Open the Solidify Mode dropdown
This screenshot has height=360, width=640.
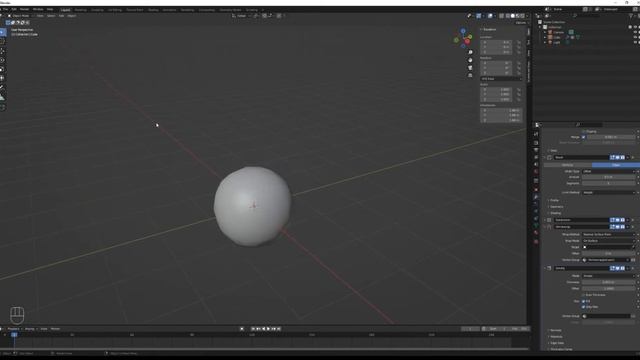(609, 276)
